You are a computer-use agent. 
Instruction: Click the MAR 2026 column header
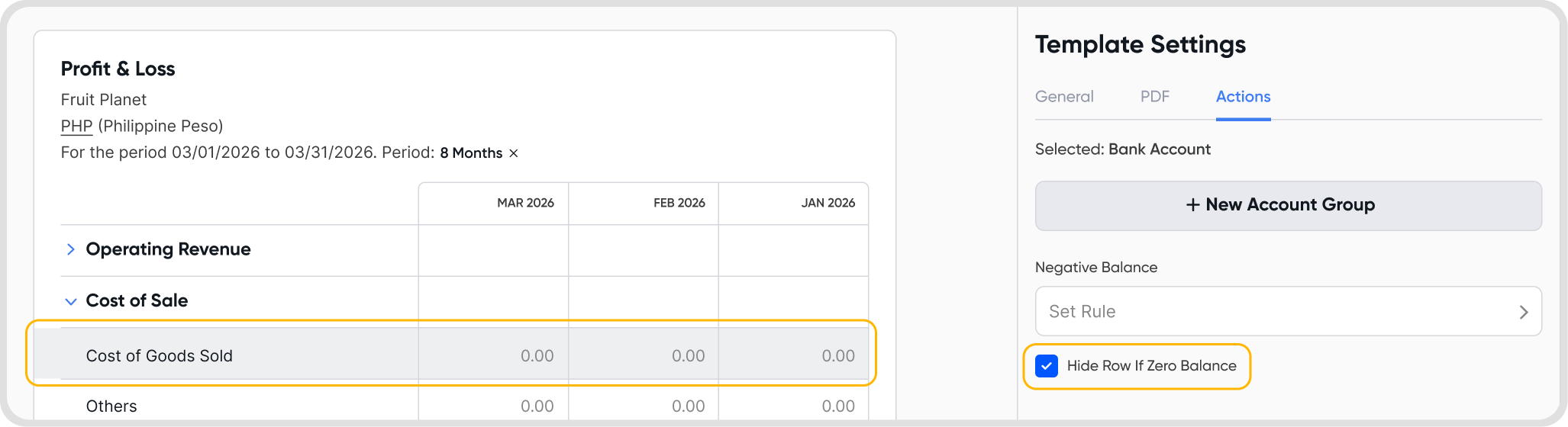coord(525,203)
